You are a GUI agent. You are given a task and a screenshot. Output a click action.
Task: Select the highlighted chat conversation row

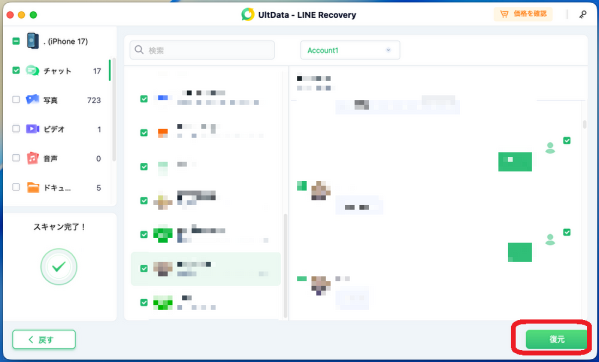pyautogui.click(x=206, y=269)
